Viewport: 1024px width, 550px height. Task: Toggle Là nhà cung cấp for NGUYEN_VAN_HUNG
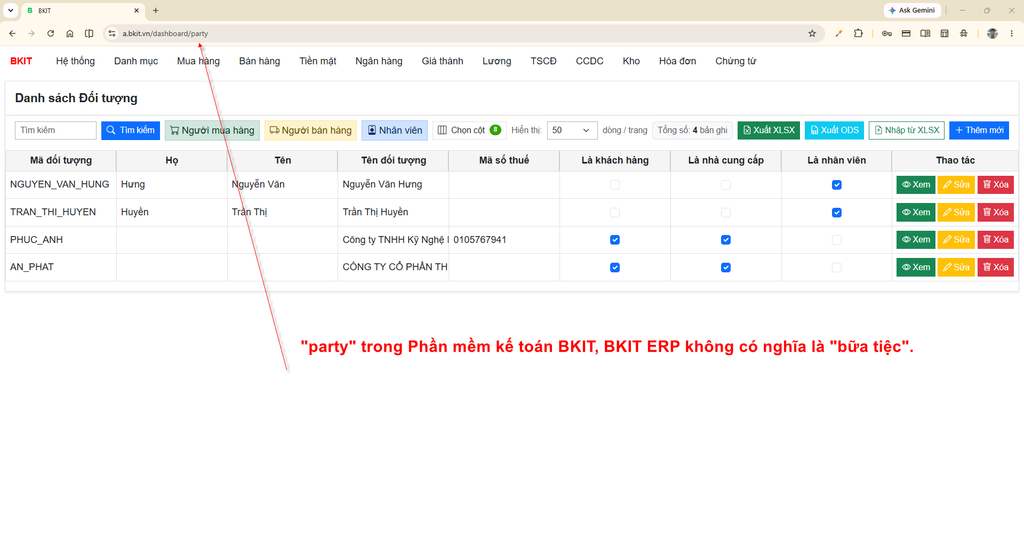[x=726, y=185]
